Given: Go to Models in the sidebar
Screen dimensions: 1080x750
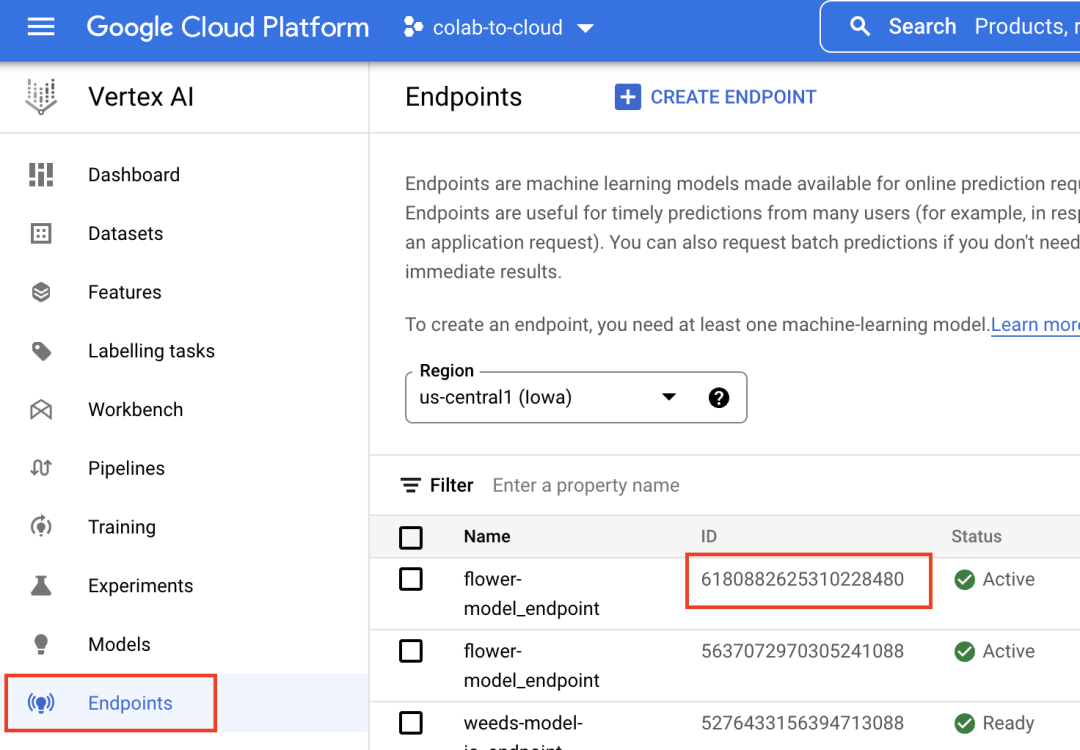Looking at the screenshot, I should [x=119, y=644].
